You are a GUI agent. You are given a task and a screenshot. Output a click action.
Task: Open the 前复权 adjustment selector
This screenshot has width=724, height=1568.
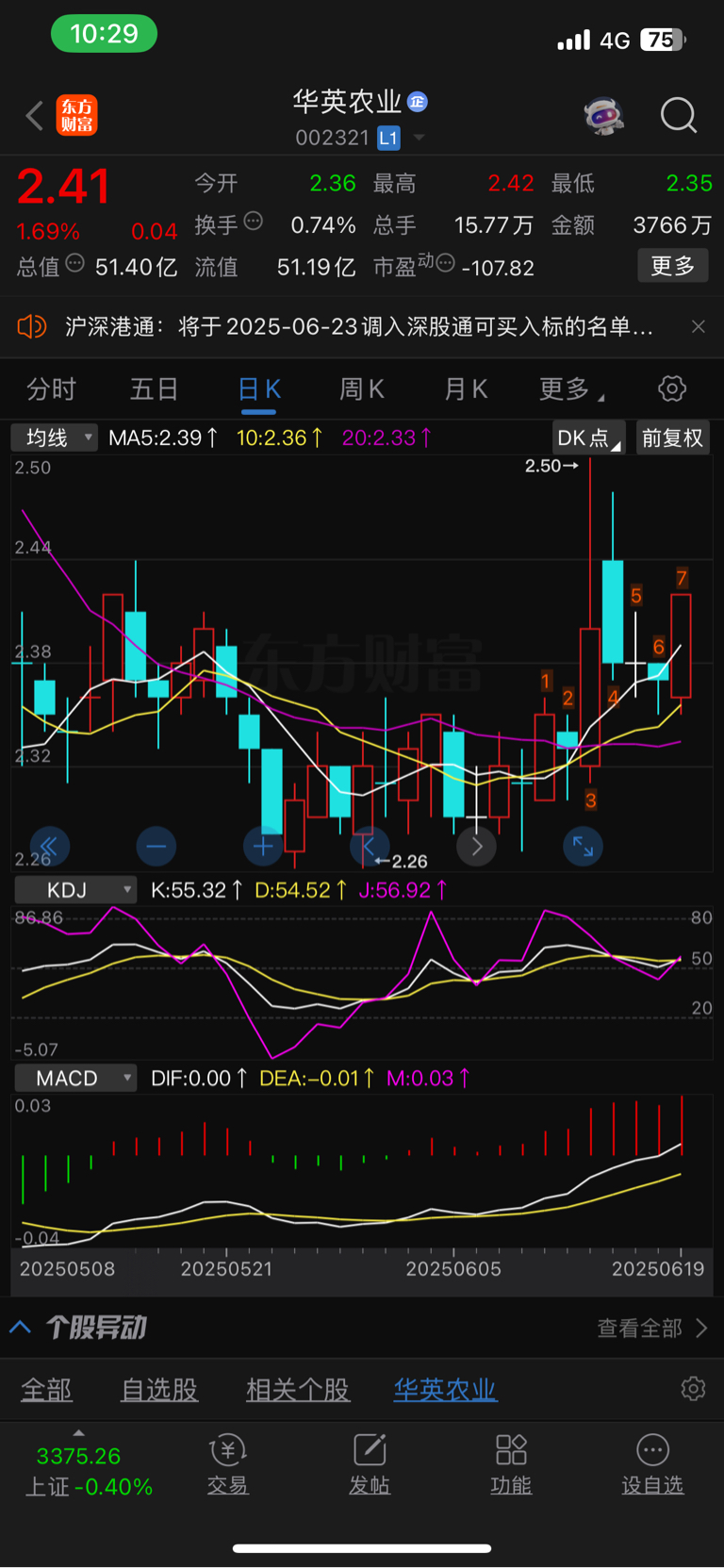[x=672, y=437]
